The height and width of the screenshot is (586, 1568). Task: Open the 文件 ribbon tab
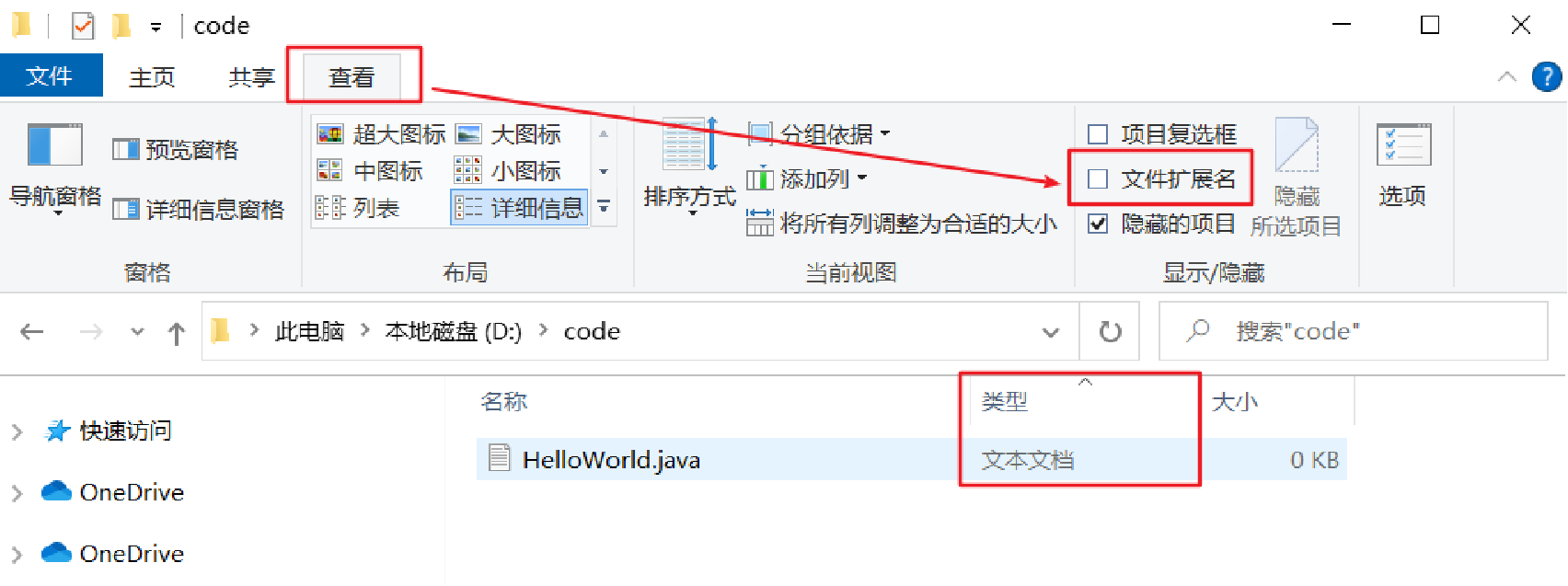pyautogui.click(x=51, y=75)
